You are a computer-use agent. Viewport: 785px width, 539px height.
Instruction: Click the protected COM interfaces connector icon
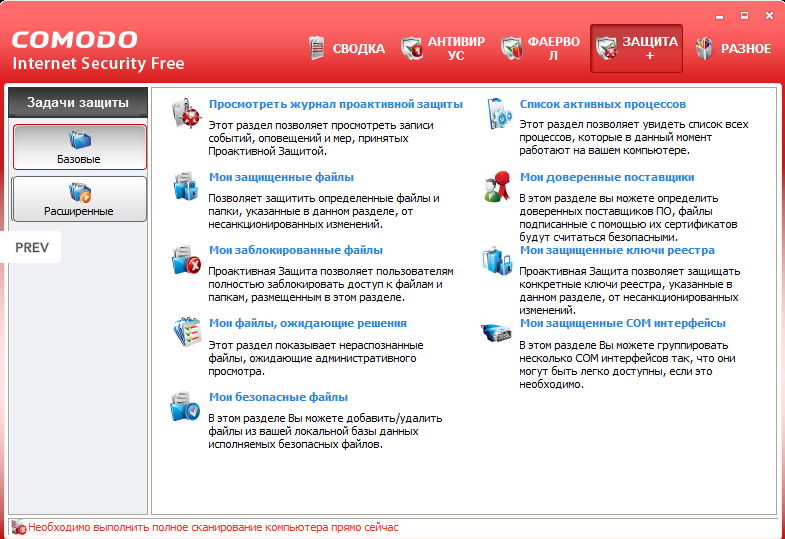tap(497, 331)
